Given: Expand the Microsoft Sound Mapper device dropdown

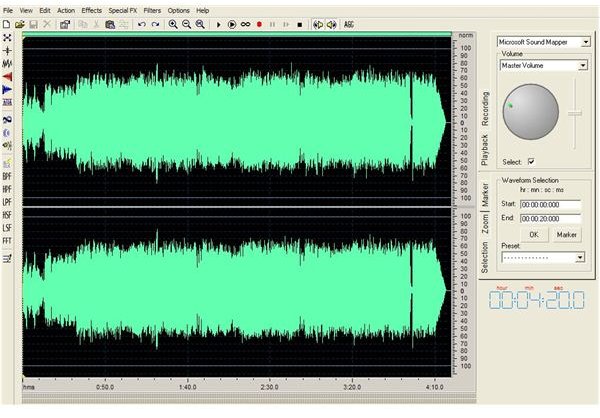Looking at the screenshot, I should 586,42.
